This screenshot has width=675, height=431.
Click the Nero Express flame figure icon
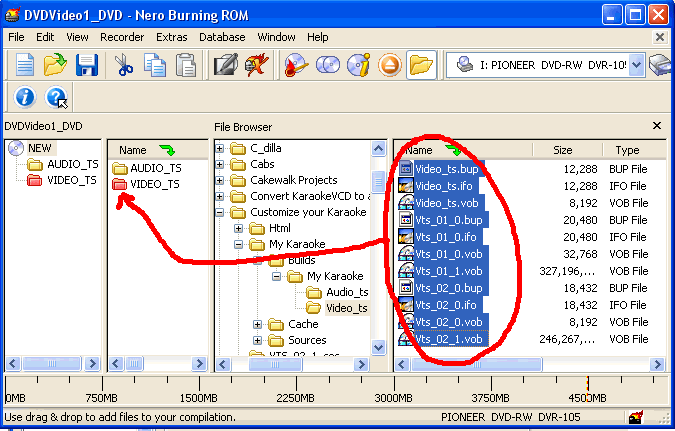(257, 65)
